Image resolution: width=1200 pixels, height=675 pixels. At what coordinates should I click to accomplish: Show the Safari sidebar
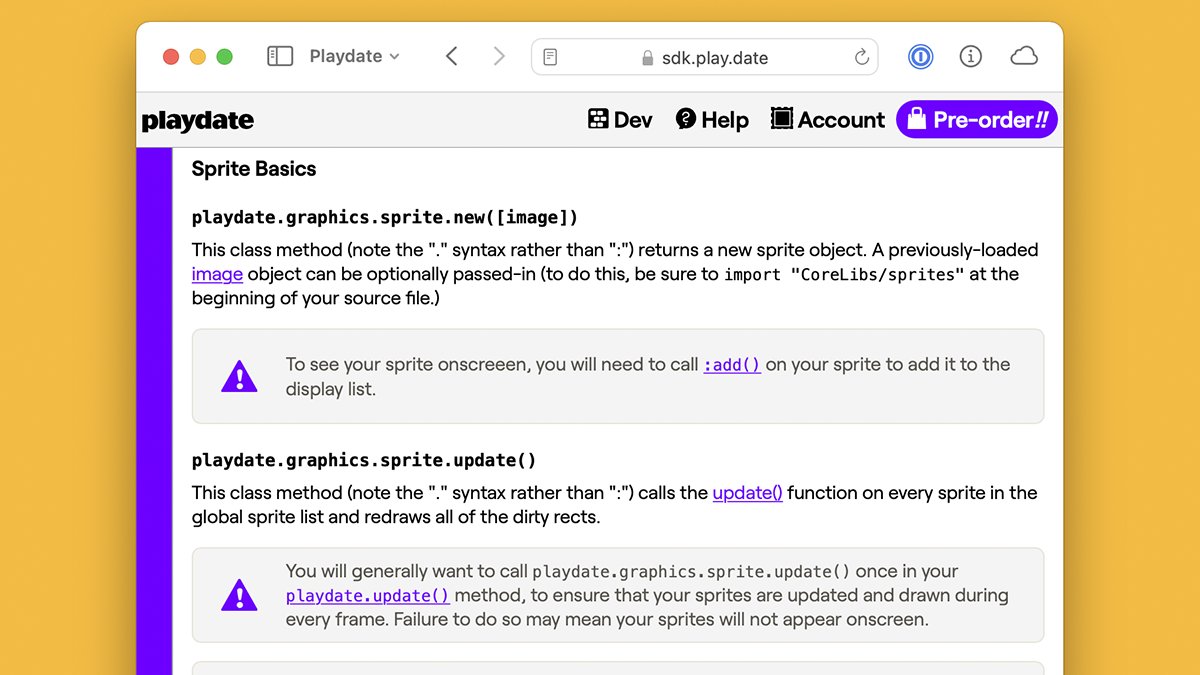click(x=280, y=57)
